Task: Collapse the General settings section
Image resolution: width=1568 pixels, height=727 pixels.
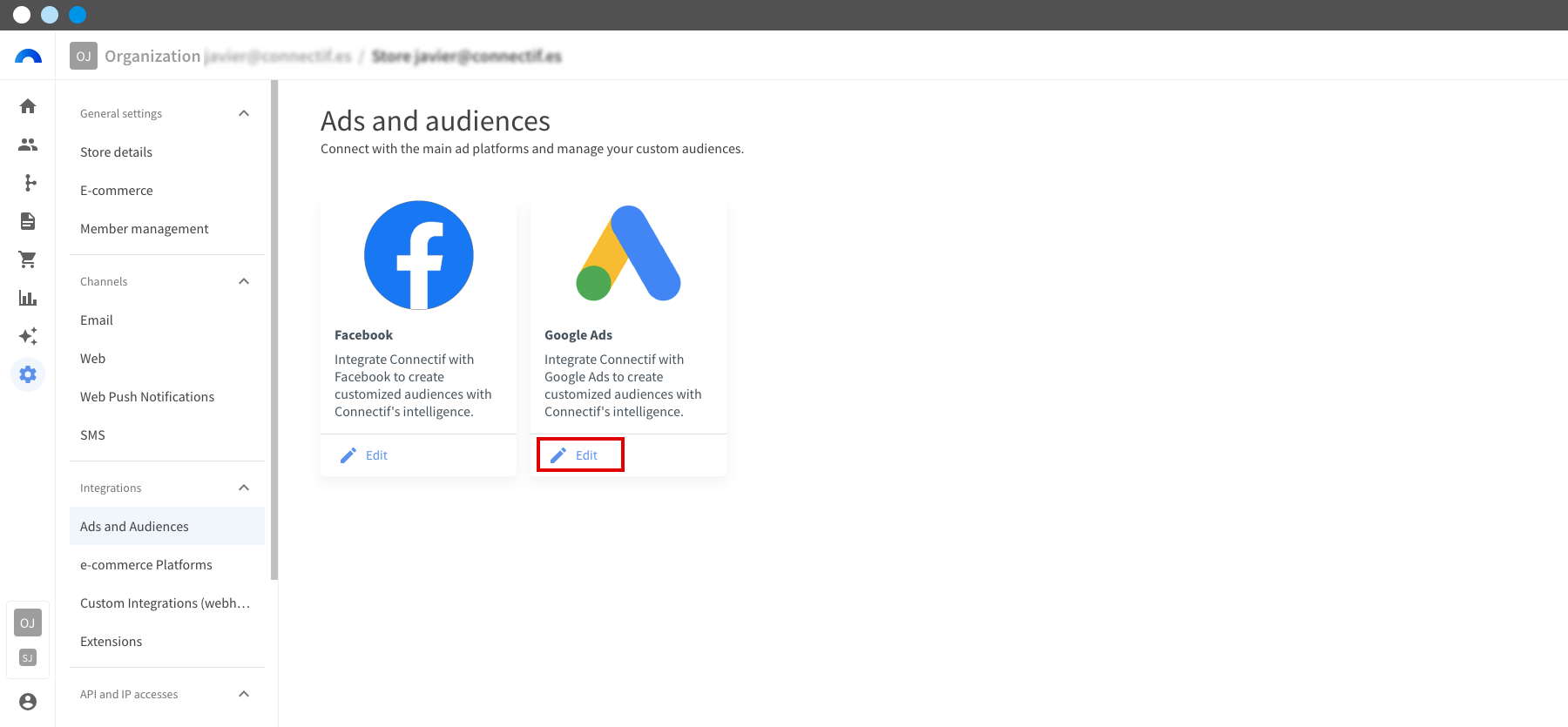Action: coord(244,113)
